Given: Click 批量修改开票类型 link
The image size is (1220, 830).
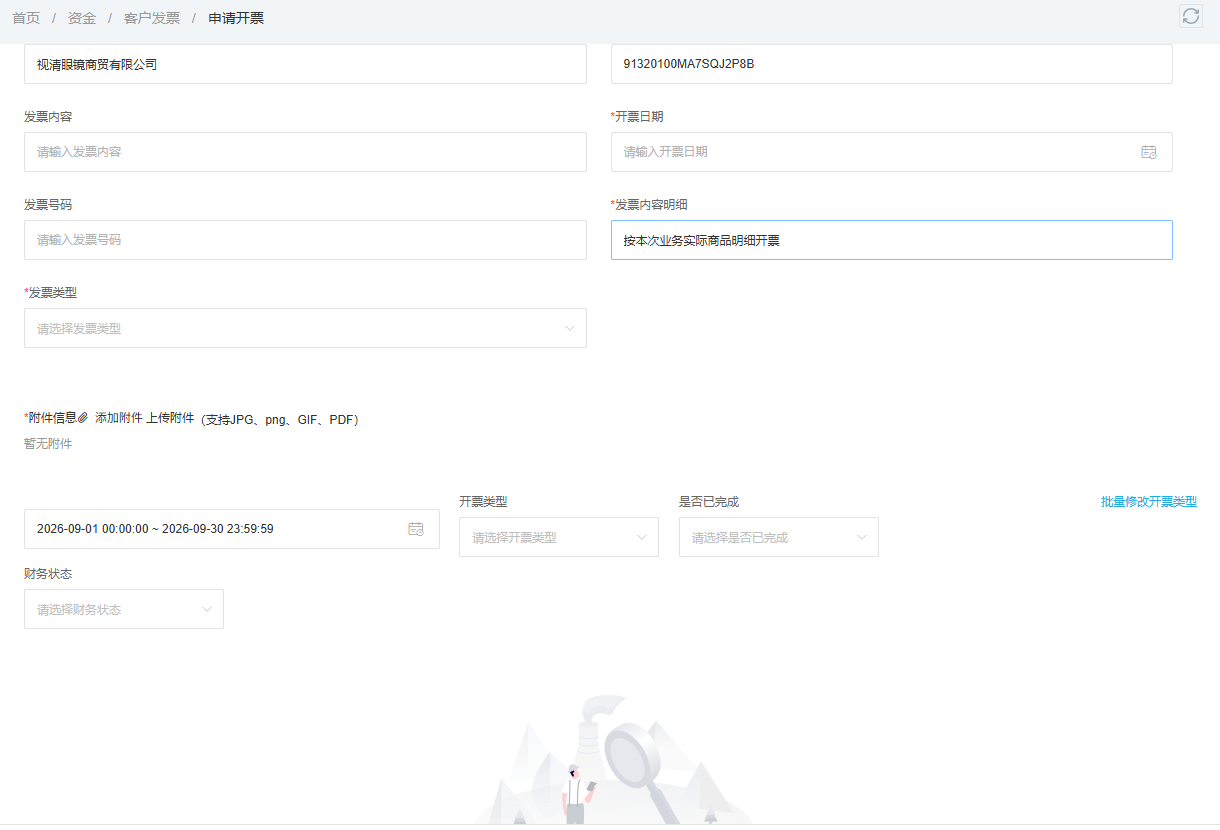Looking at the screenshot, I should click(1149, 502).
